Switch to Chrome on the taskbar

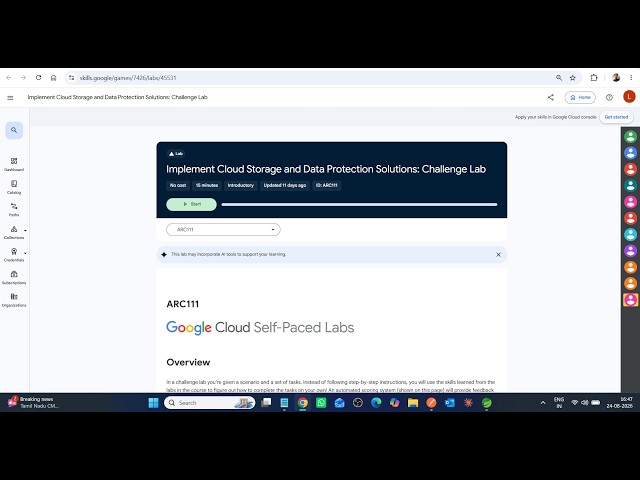(x=302, y=403)
